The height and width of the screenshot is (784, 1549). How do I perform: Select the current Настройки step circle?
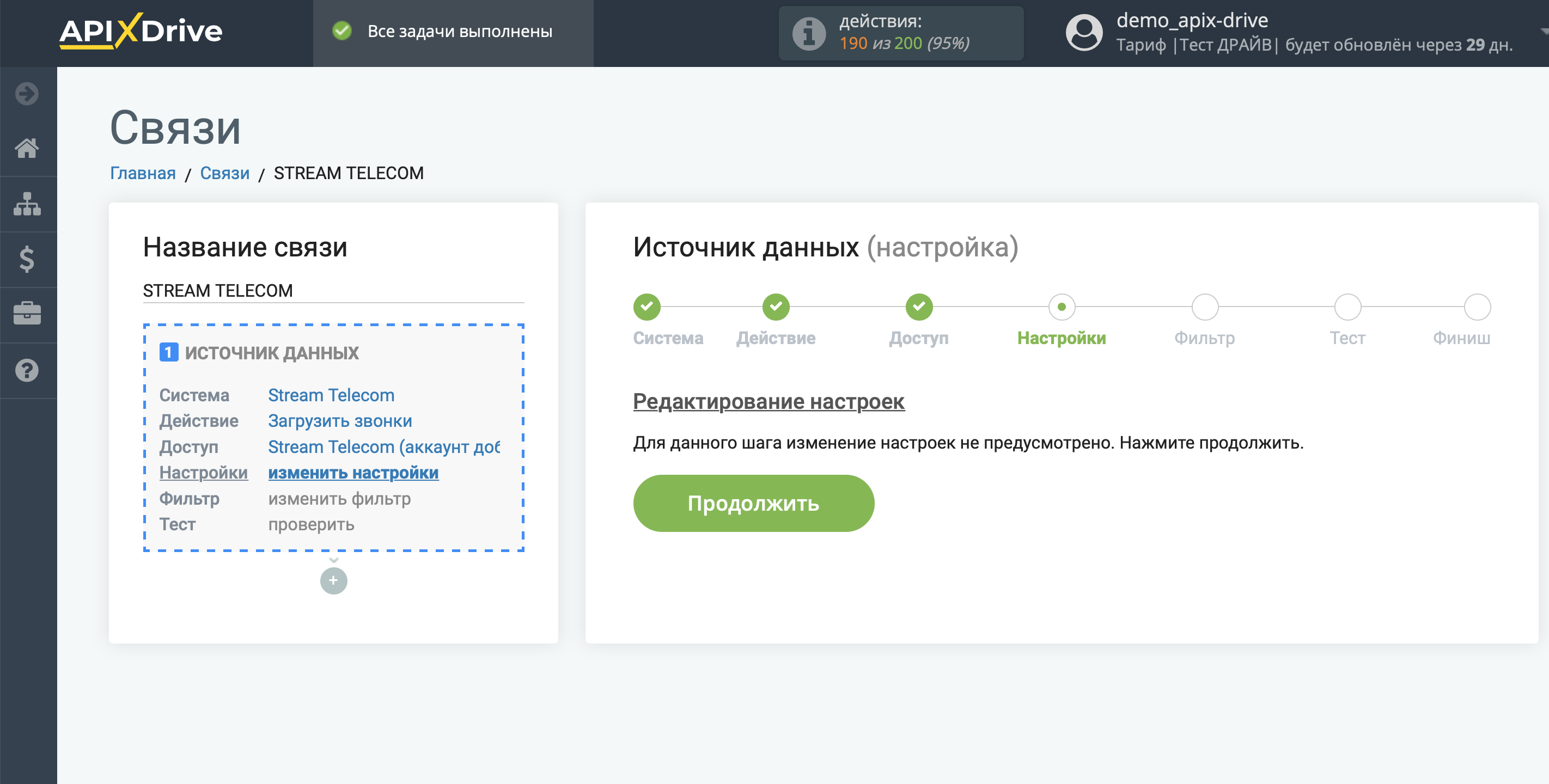point(1062,307)
